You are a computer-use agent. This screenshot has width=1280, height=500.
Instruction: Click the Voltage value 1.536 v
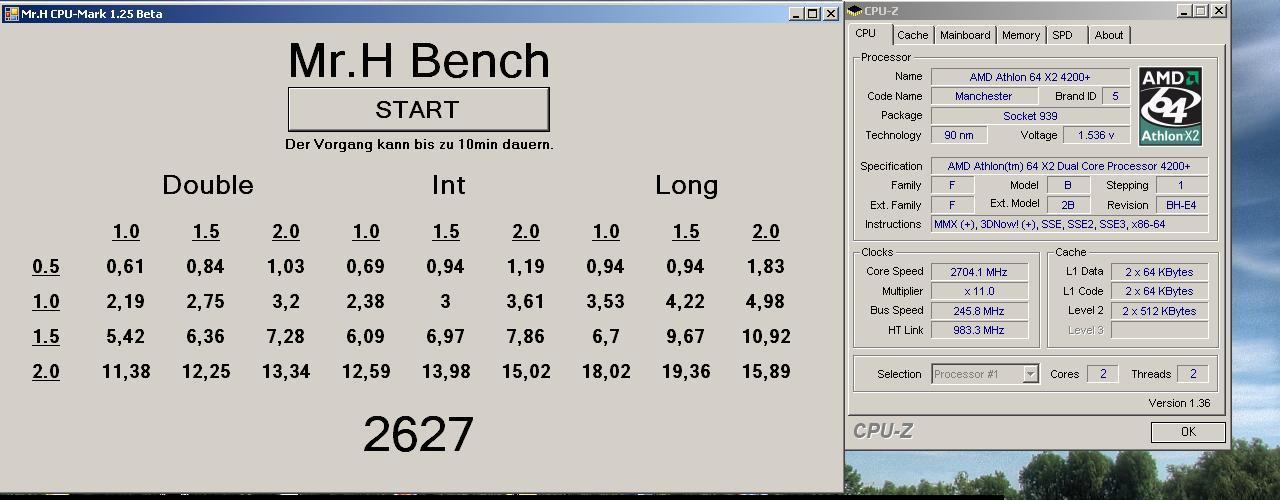point(1097,135)
